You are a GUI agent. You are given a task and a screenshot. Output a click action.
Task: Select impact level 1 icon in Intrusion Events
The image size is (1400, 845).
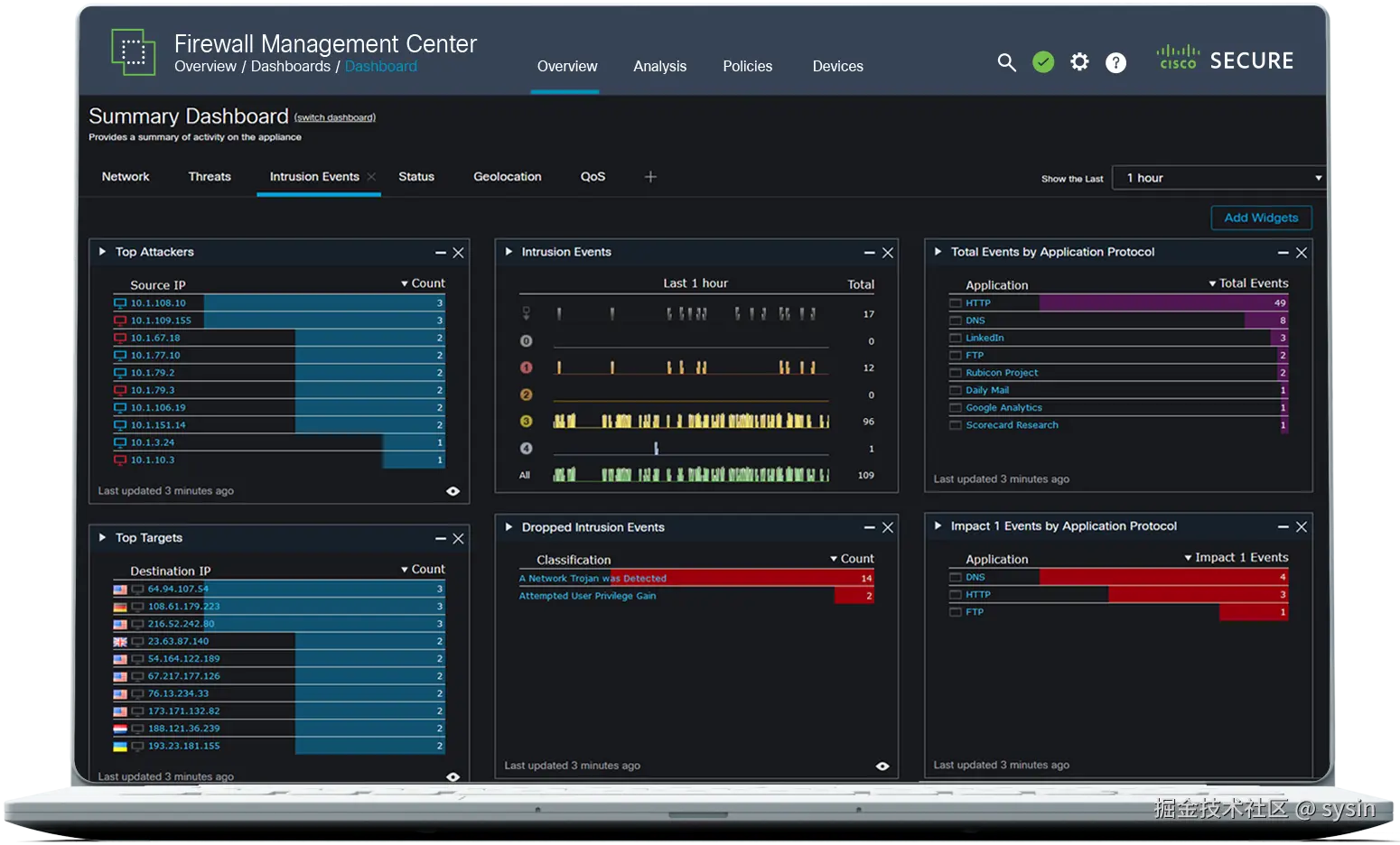coord(525,367)
